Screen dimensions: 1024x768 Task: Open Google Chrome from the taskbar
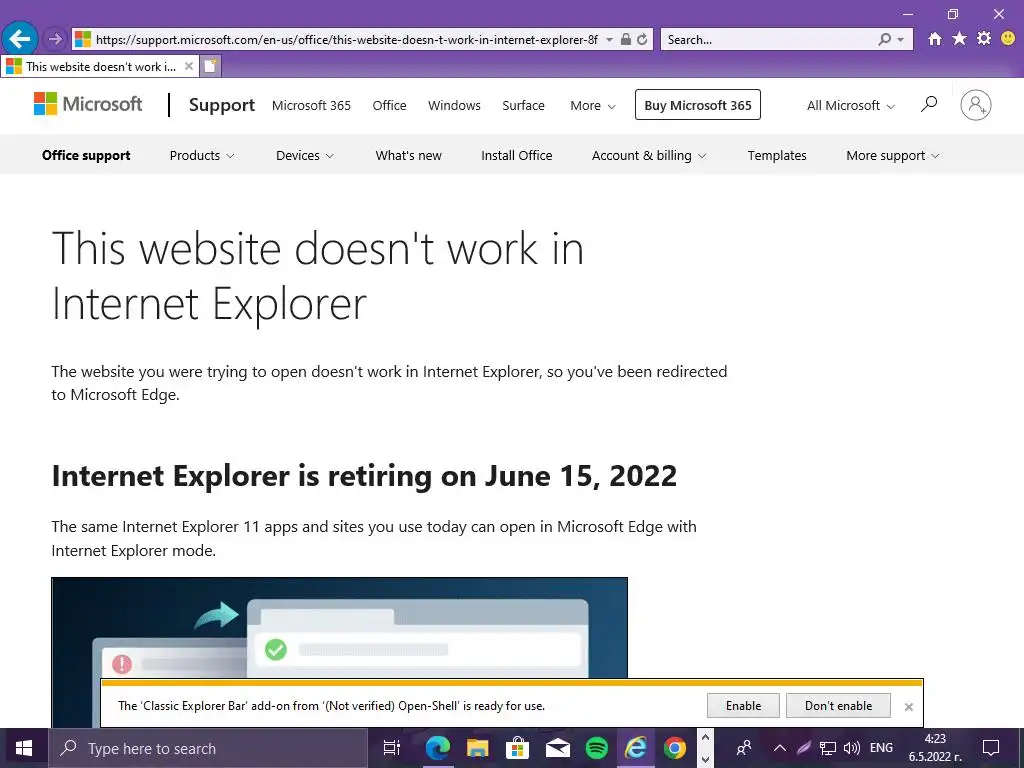click(675, 748)
